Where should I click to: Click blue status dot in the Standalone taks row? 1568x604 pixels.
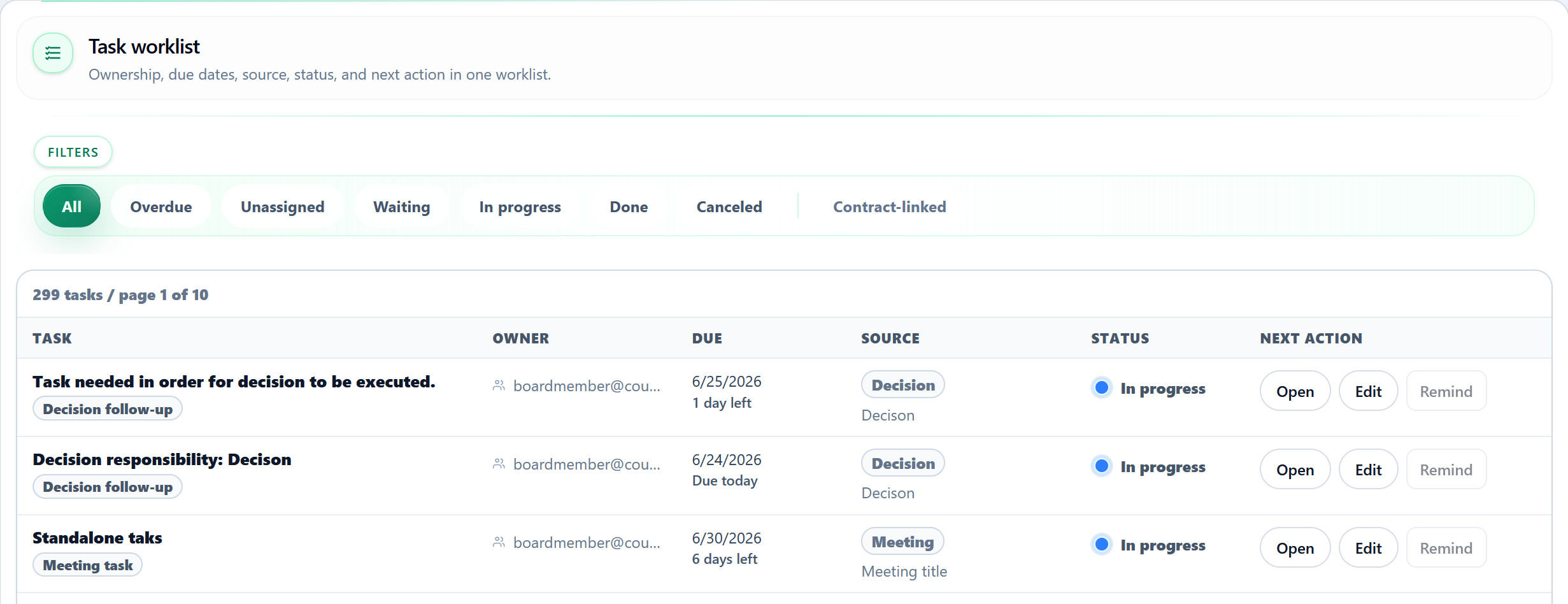pos(1101,545)
